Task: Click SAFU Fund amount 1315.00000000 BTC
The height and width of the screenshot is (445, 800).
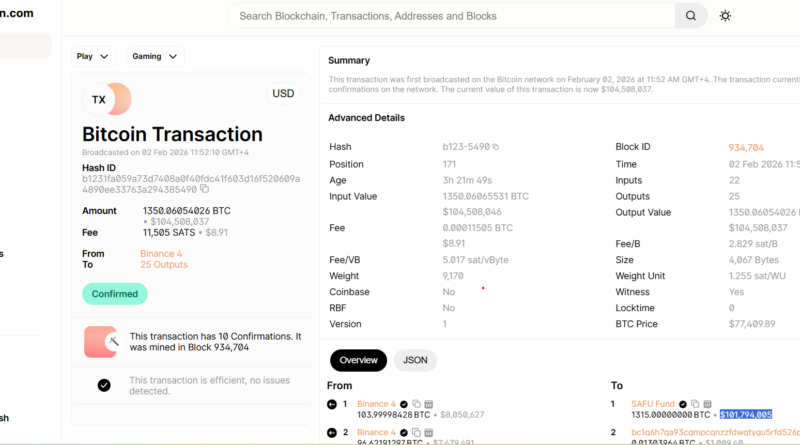Action: (670, 415)
